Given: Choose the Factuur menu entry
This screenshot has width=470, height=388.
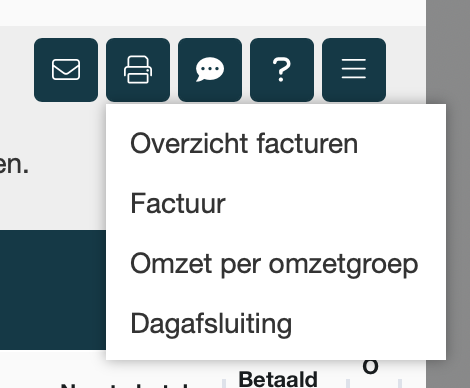Looking at the screenshot, I should 178,204.
